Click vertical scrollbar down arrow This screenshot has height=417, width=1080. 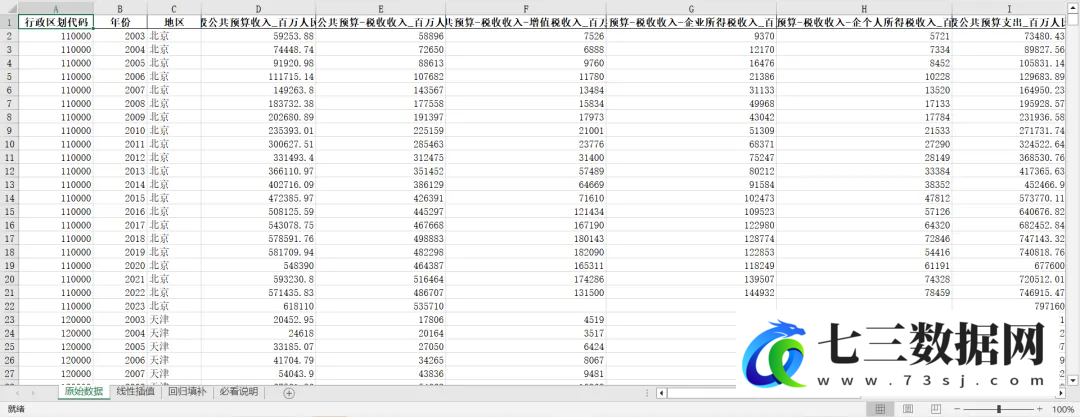coord(1072,380)
